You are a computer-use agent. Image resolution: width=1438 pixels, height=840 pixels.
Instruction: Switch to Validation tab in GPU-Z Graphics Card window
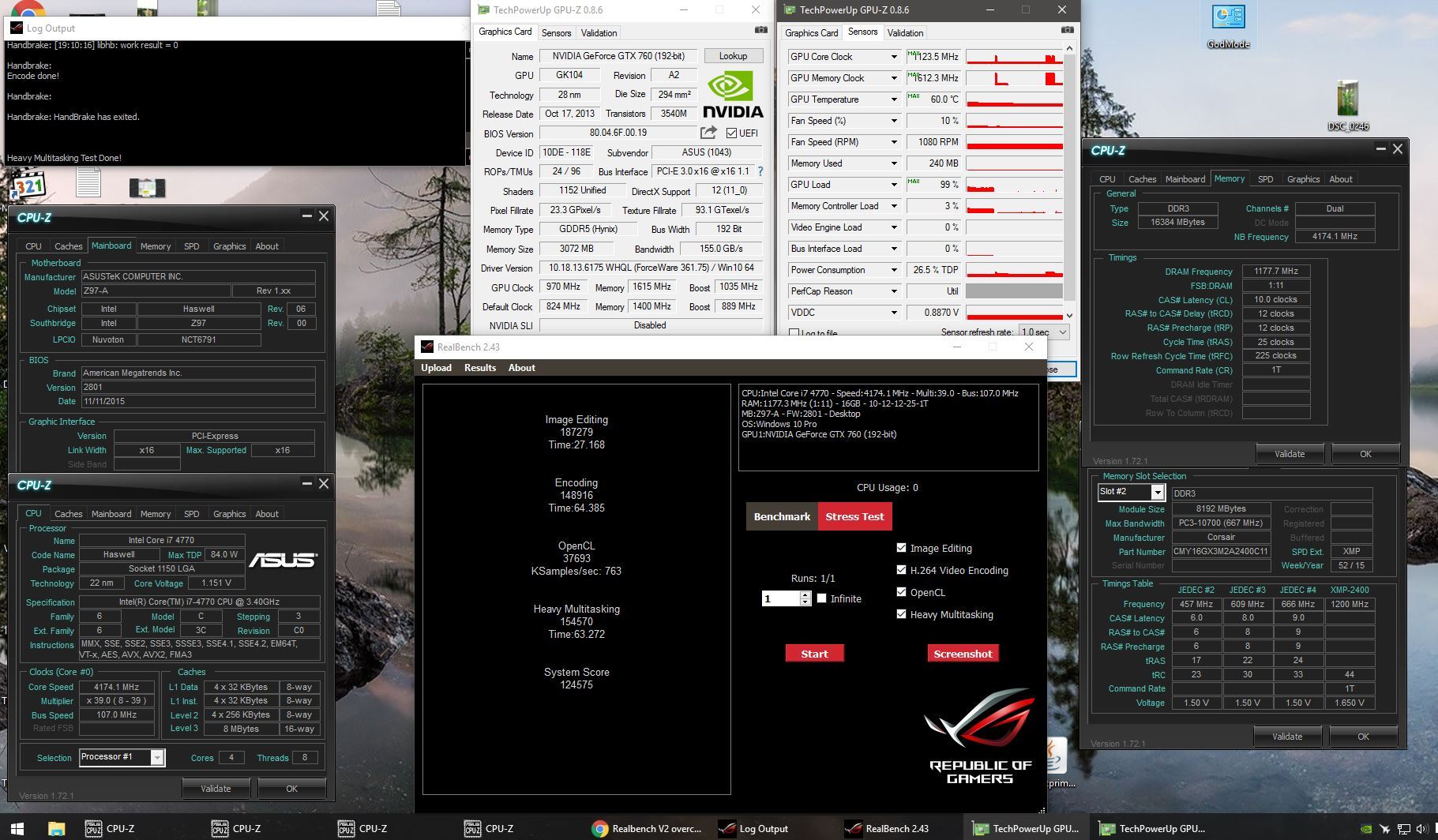click(x=599, y=32)
